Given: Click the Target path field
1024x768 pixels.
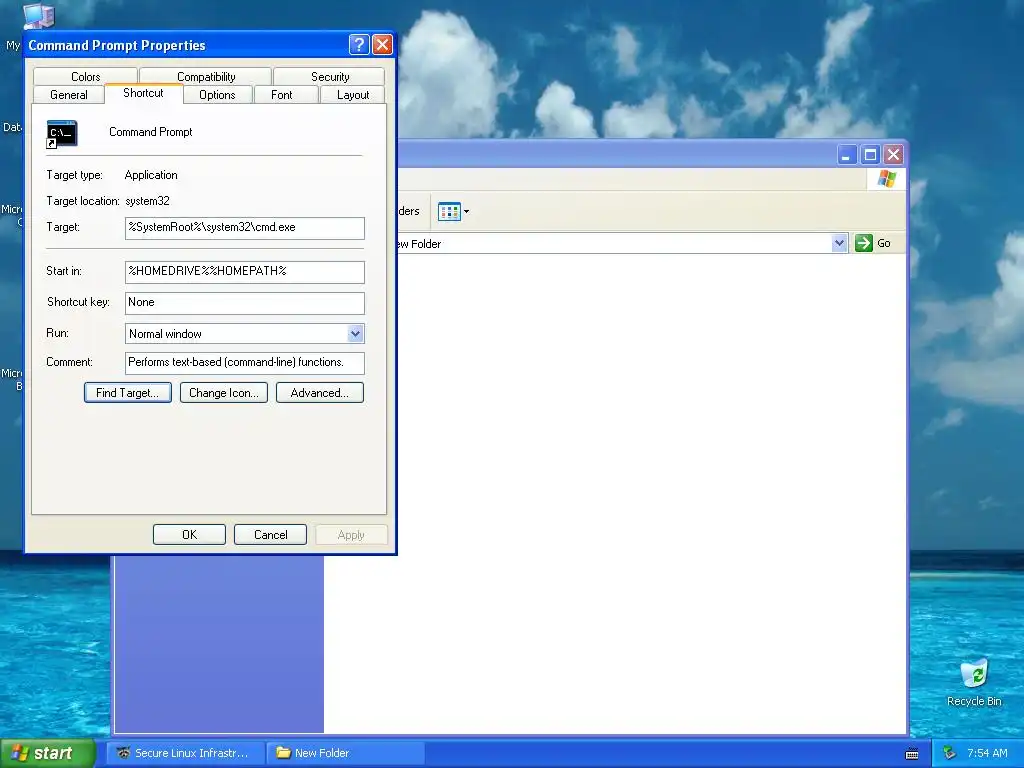Looking at the screenshot, I should (244, 228).
